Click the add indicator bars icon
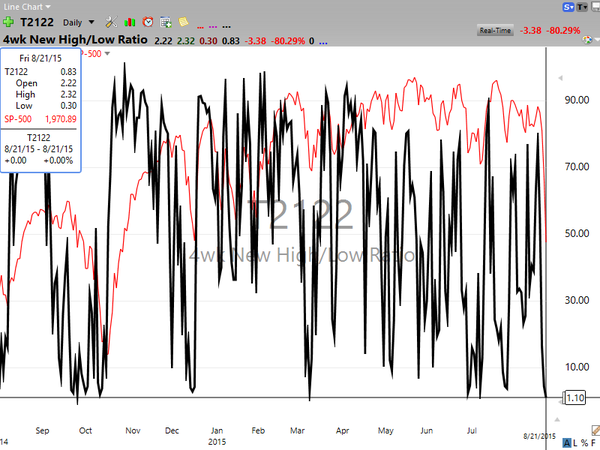This screenshot has width=600, height=450. coord(130,22)
